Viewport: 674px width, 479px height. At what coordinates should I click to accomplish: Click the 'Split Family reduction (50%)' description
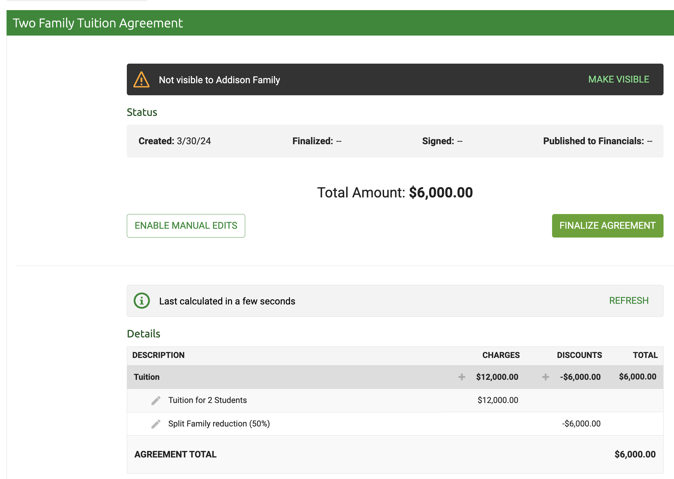219,424
